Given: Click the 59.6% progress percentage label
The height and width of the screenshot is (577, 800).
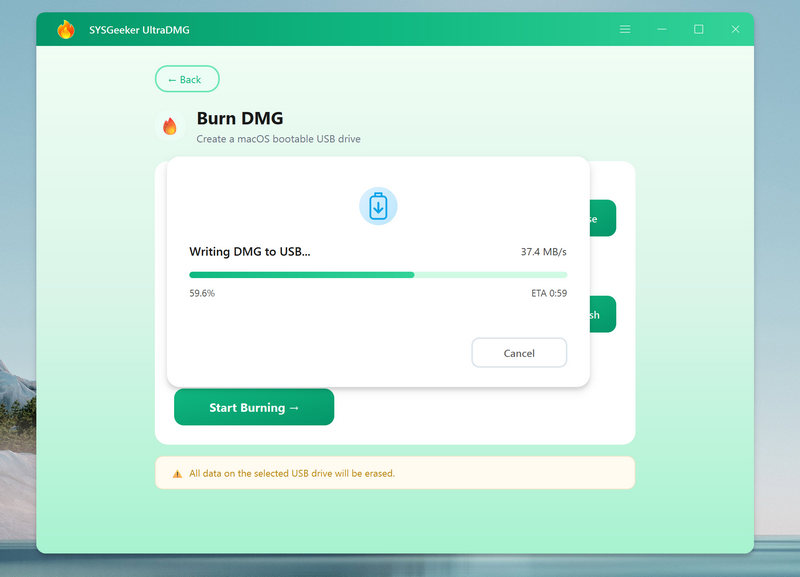Looking at the screenshot, I should 202,294.
